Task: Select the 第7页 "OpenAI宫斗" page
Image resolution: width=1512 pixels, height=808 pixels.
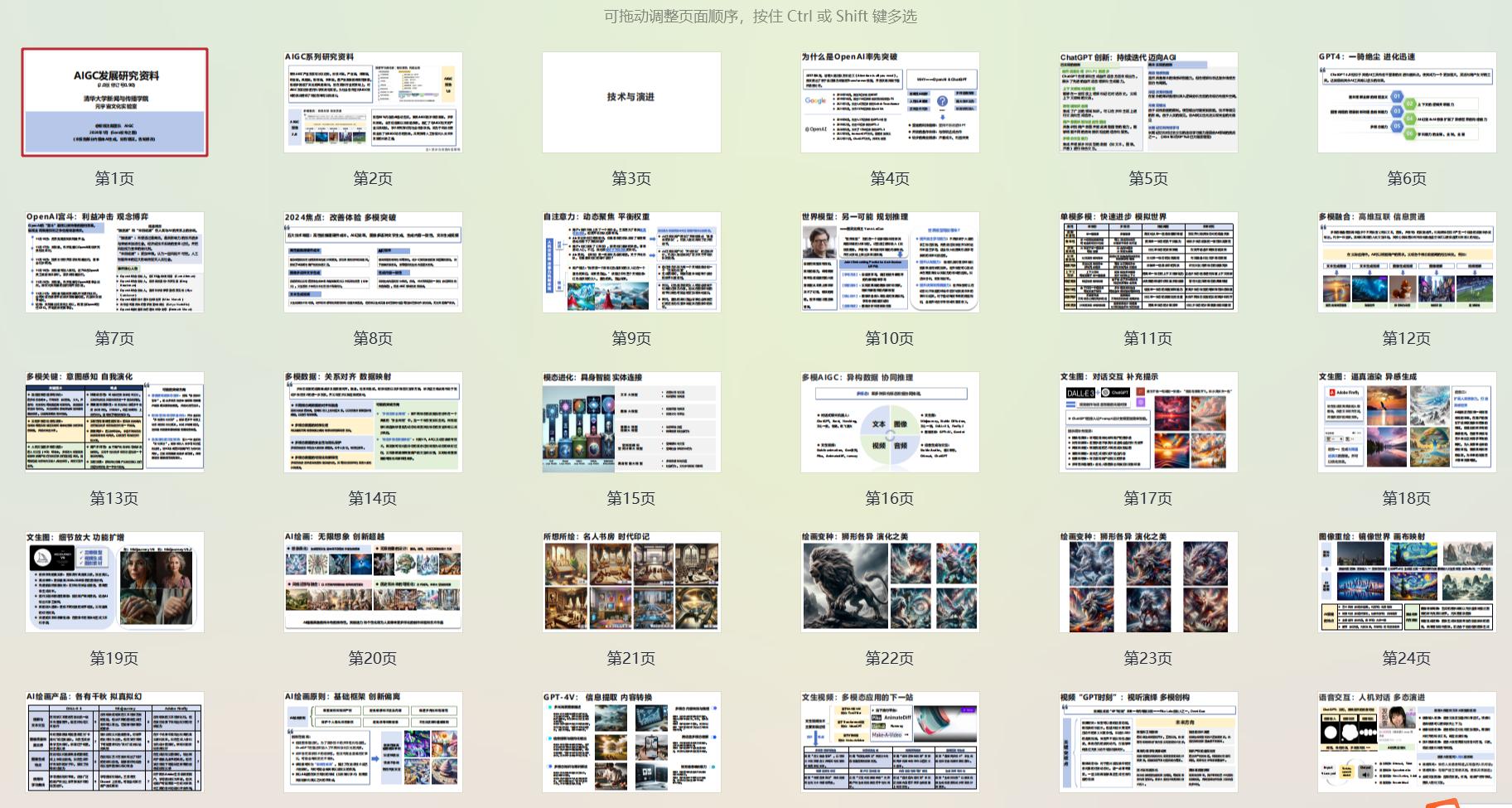Action: click(x=114, y=263)
